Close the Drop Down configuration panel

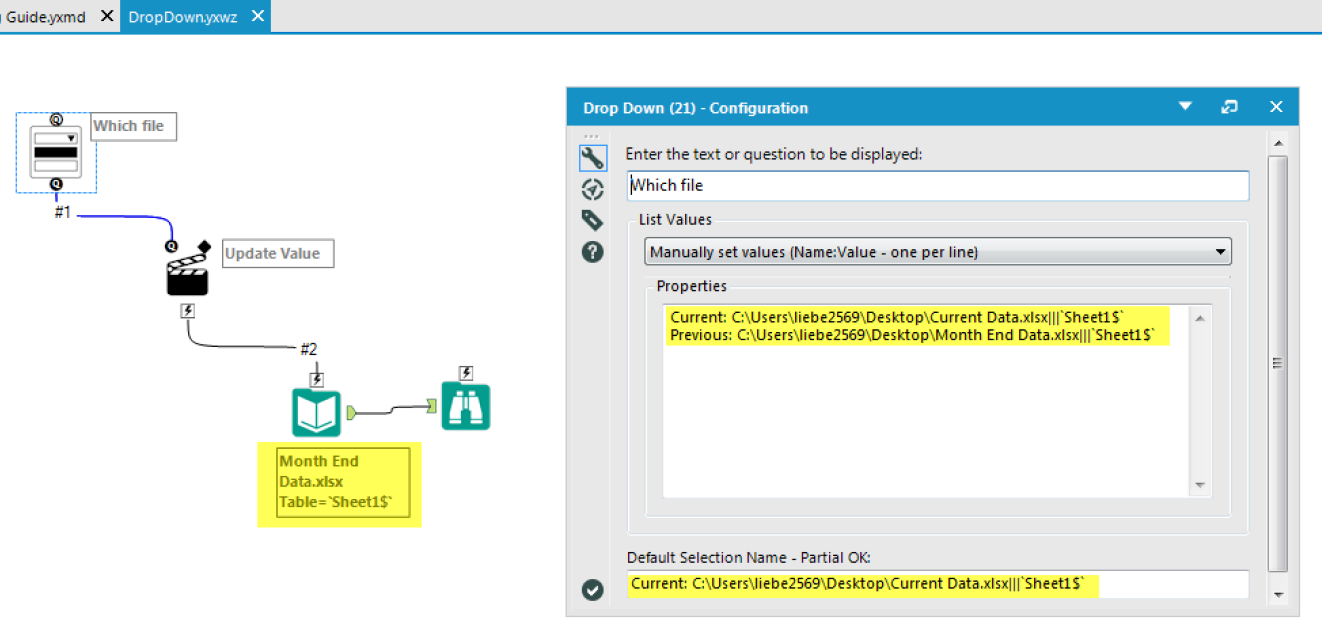click(x=1276, y=107)
